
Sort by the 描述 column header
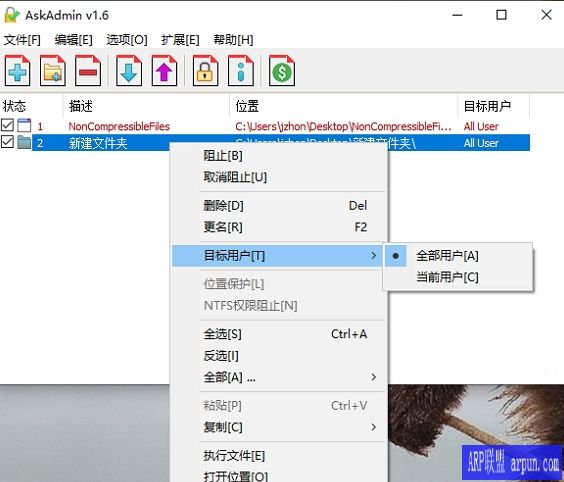(x=146, y=106)
